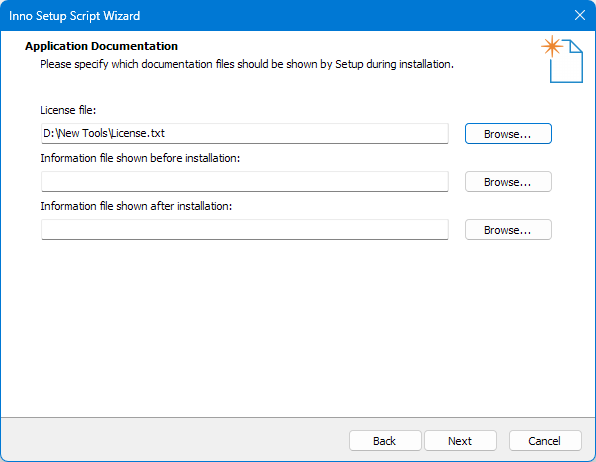Click Browse button for License file
596x462 pixels.
pos(508,134)
